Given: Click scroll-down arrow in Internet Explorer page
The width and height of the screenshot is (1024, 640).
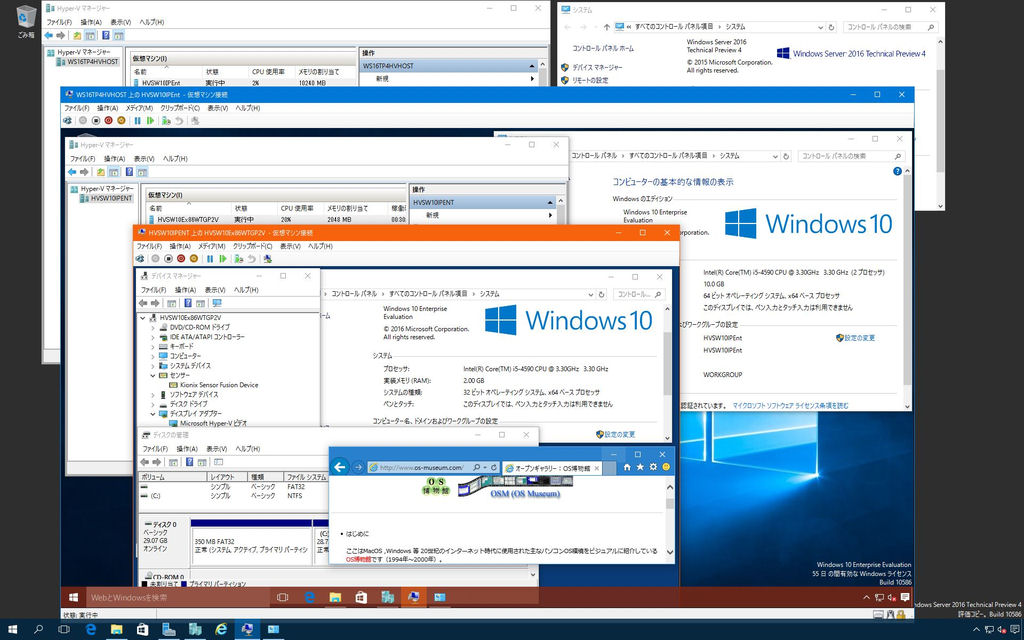Looking at the screenshot, I should coord(669,552).
